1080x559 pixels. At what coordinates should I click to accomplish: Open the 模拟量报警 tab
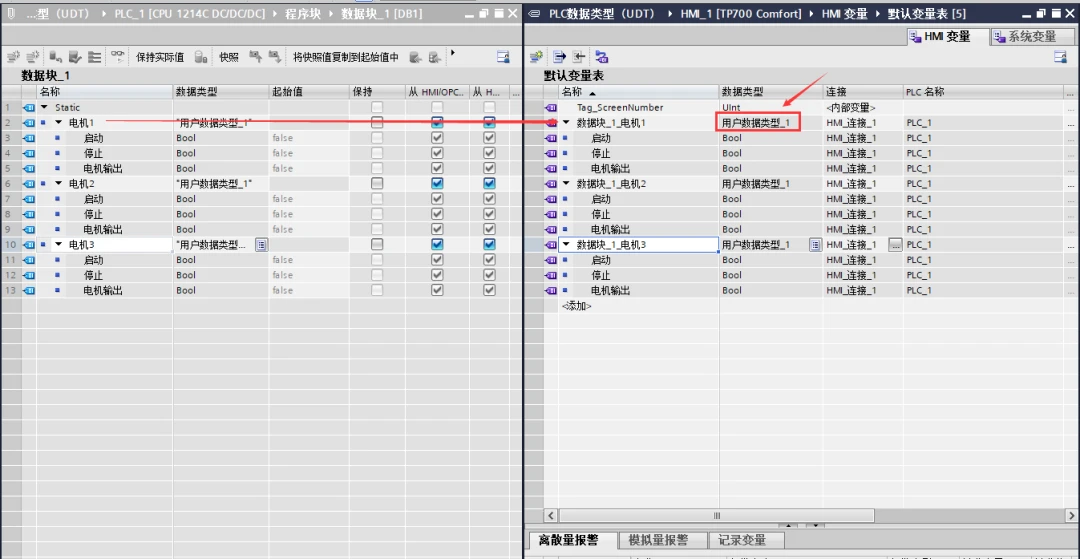pyautogui.click(x=658, y=540)
